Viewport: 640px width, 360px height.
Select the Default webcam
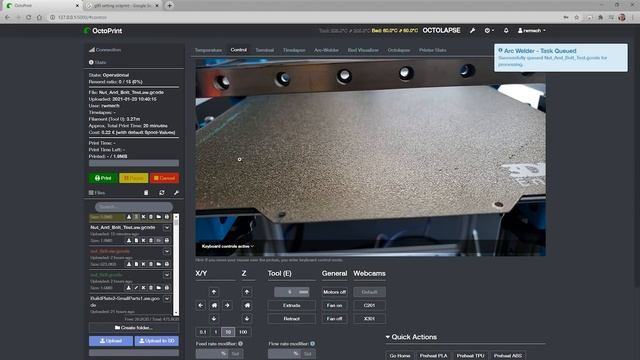click(x=369, y=292)
